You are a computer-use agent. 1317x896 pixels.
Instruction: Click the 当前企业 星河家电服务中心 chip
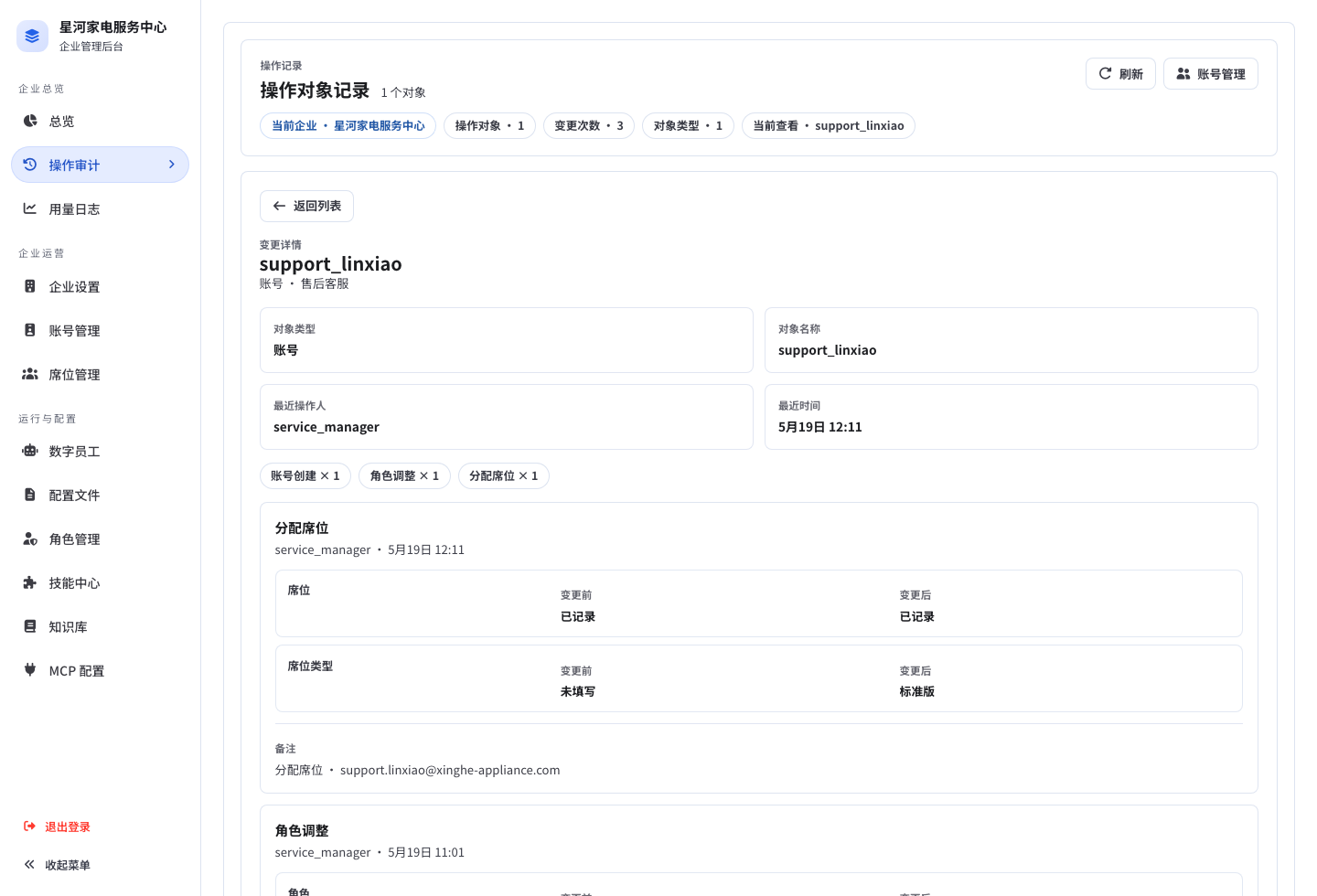click(348, 126)
